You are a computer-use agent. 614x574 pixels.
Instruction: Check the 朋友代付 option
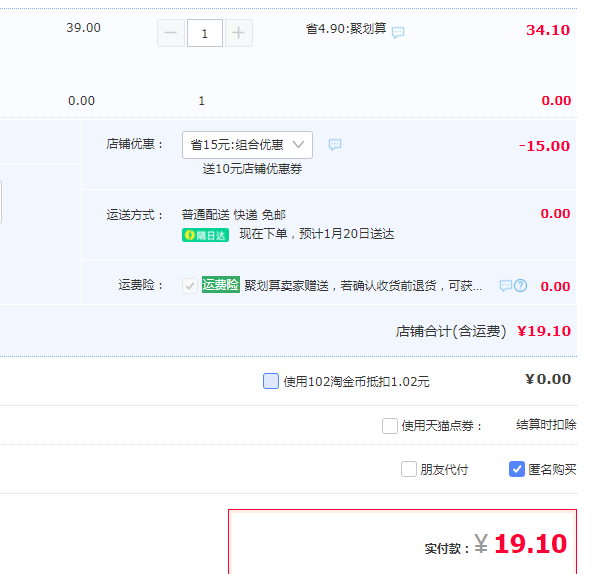point(408,469)
